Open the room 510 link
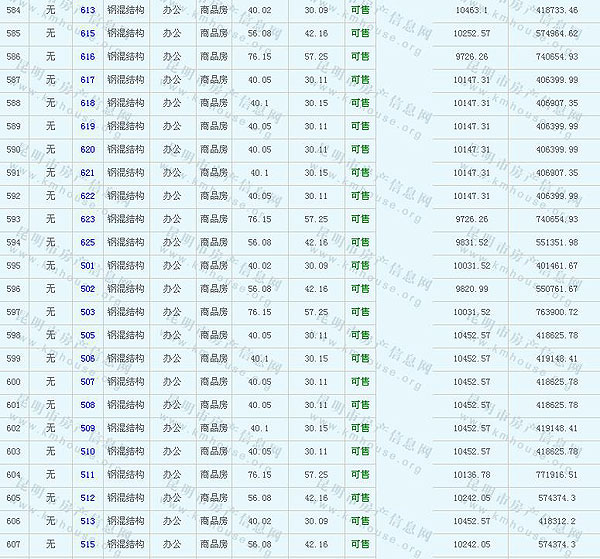This screenshot has width=600, height=559. 87,451
